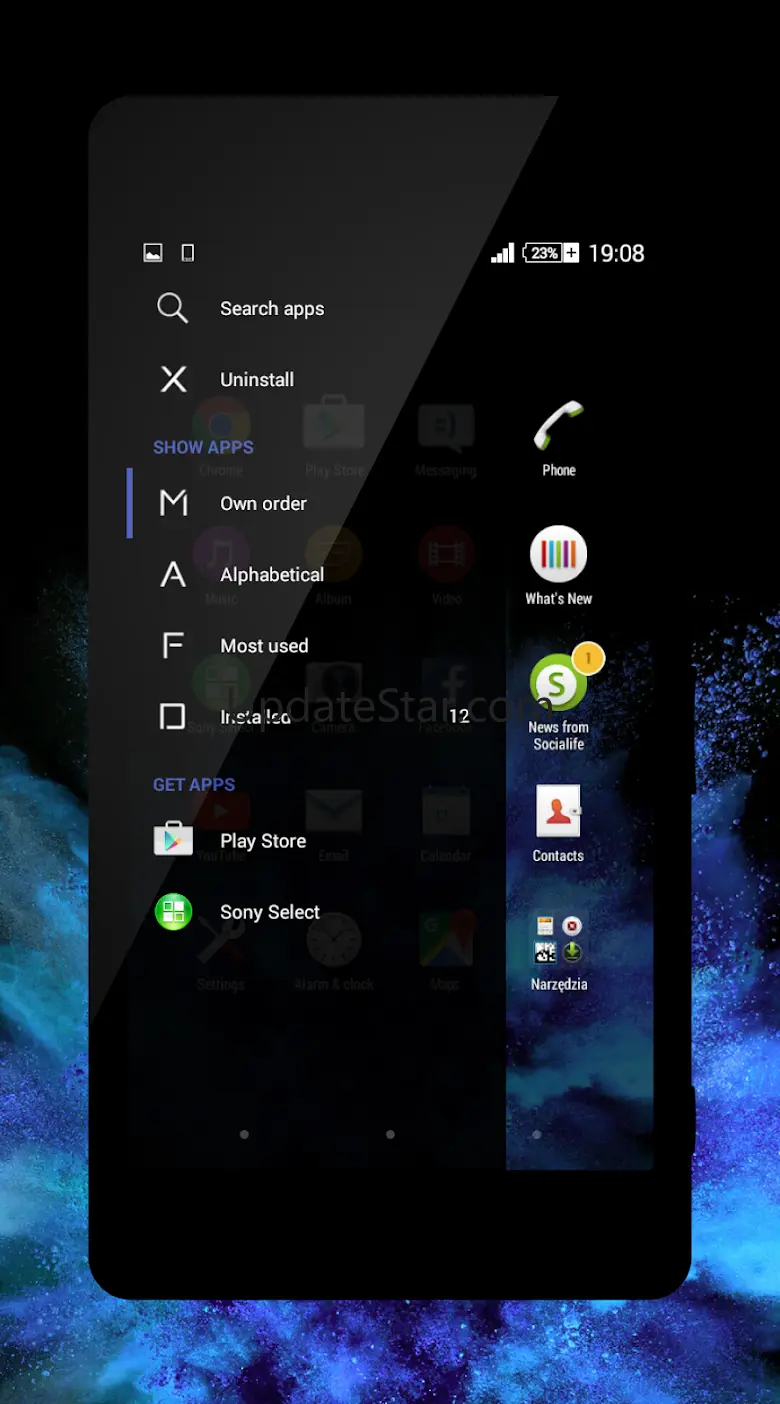
Task: Tap the Sony Select label
Action: (270, 912)
